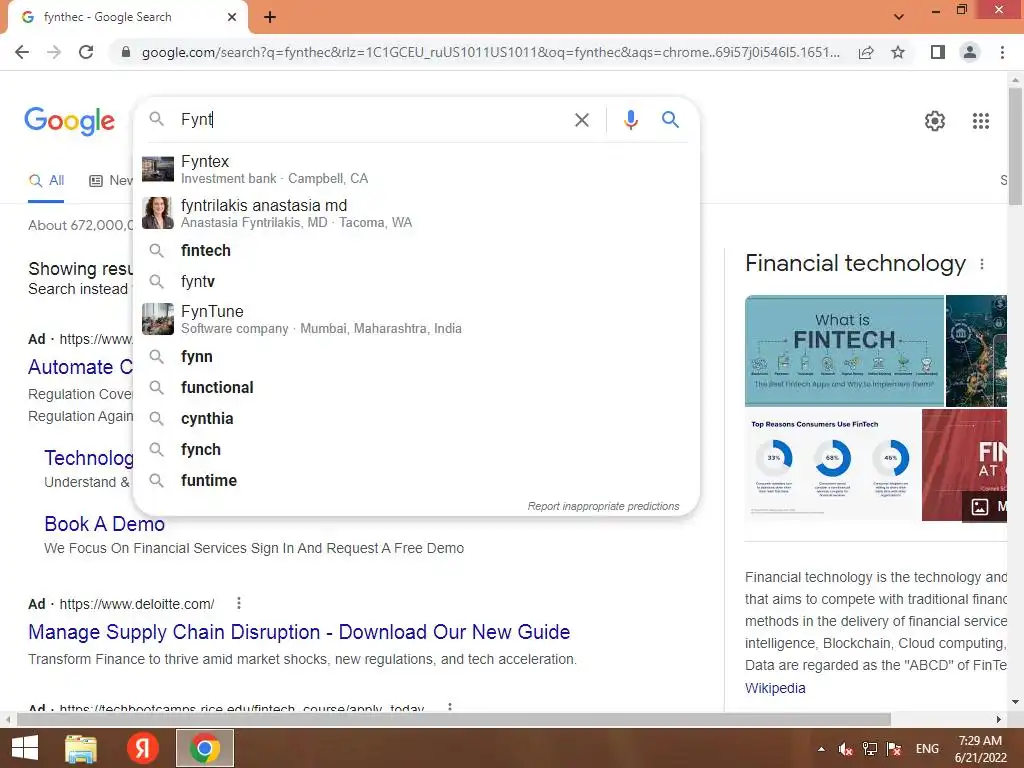The image size is (1024, 768).
Task: Open the What is FINTECH image
Action: (844, 351)
